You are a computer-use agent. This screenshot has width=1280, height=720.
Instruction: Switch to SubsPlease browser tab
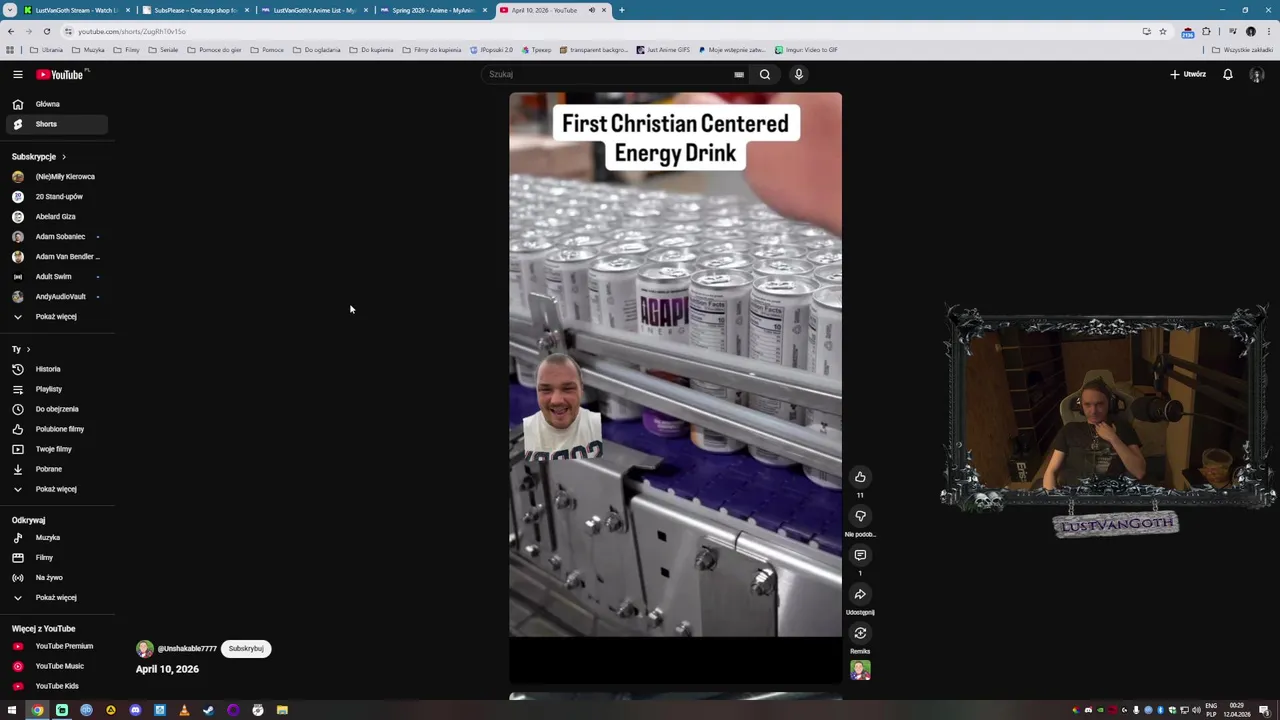pos(195,10)
